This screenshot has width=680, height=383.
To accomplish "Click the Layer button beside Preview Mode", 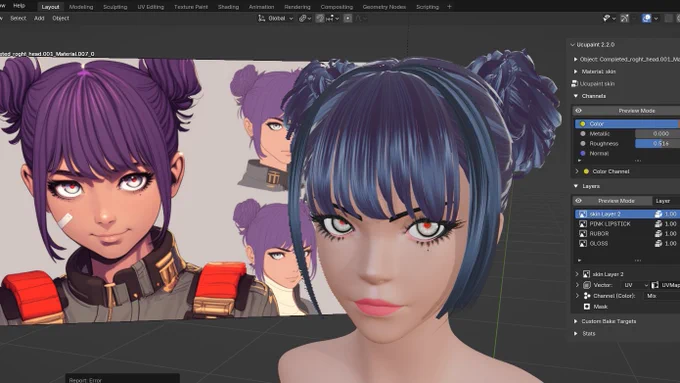I will click(666, 201).
